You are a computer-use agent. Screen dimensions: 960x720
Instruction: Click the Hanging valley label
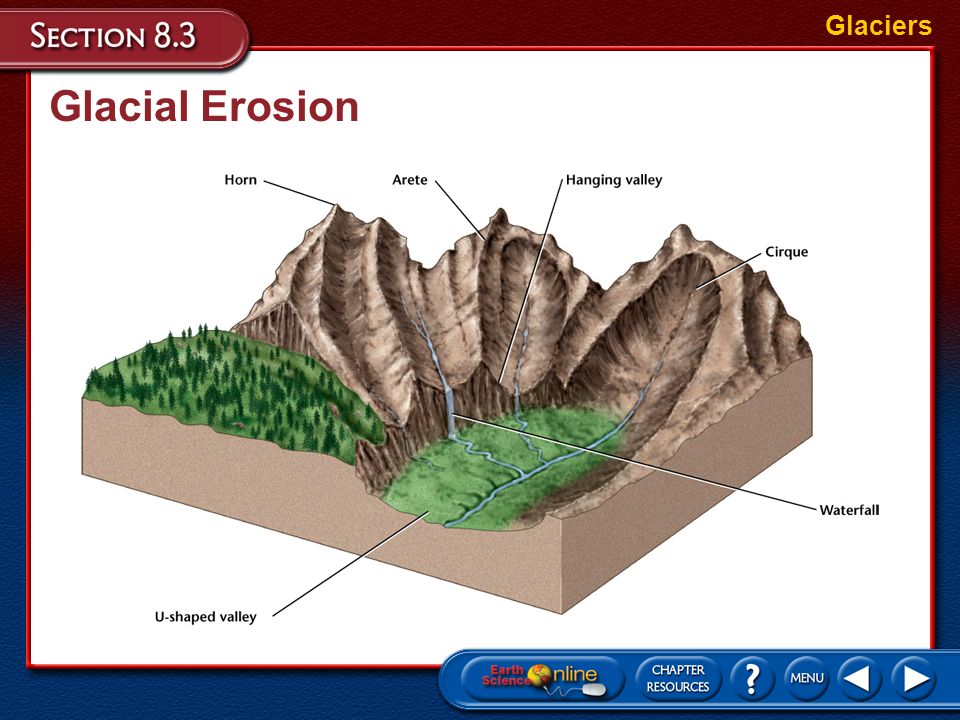tap(614, 181)
